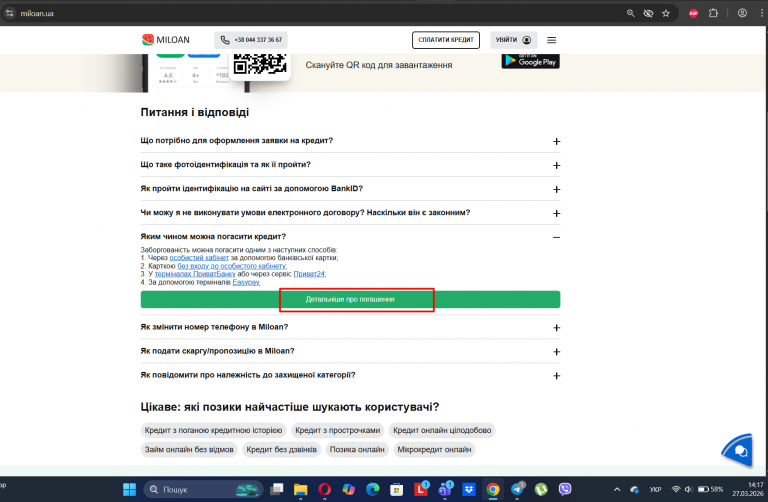Click the 'Сплатити кредит' button
This screenshot has width=768, height=502.
446,40
